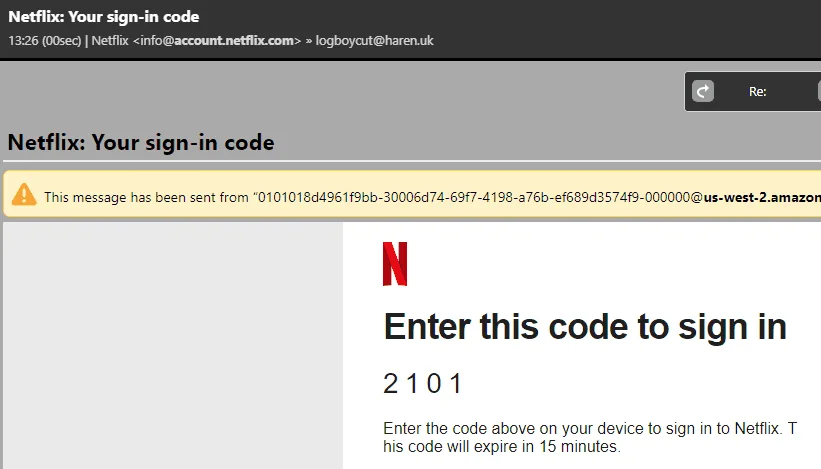Select the sign-in code 2101
Image resolution: width=821 pixels, height=469 pixels.
[423, 383]
